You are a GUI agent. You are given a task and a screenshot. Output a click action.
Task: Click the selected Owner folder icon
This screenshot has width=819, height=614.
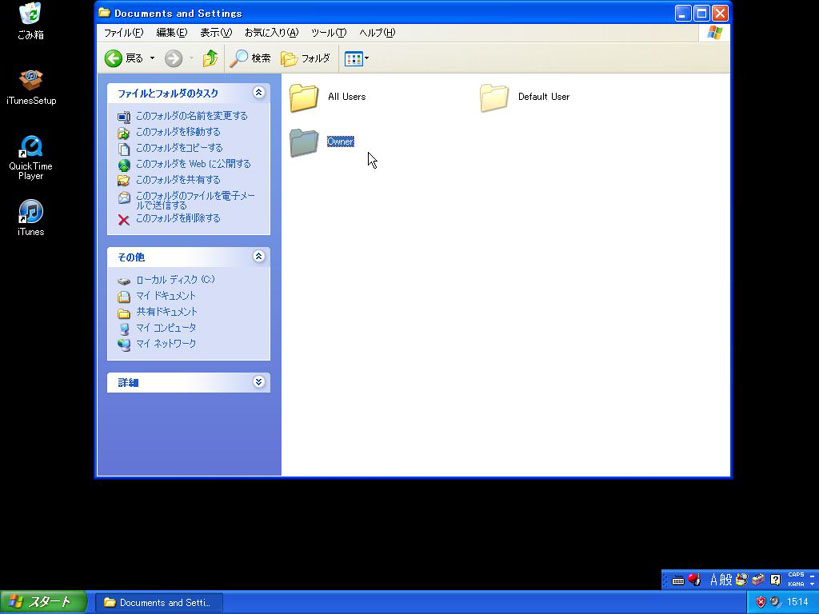pyautogui.click(x=304, y=143)
